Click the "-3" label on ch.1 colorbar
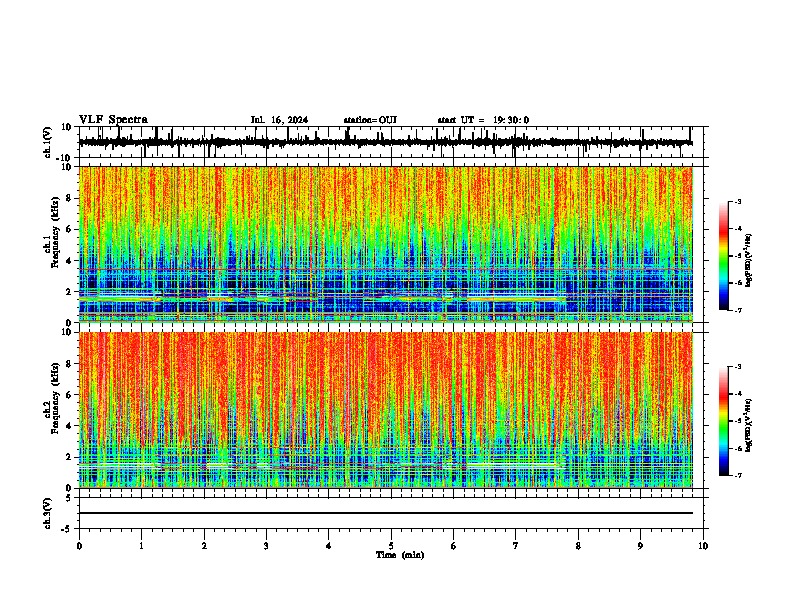792x612 pixels. [x=737, y=201]
